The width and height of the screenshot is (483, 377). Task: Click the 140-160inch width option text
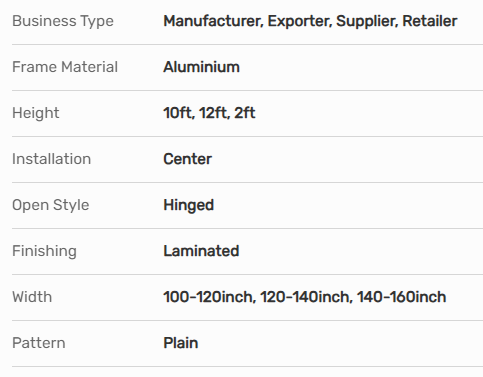coord(401,297)
